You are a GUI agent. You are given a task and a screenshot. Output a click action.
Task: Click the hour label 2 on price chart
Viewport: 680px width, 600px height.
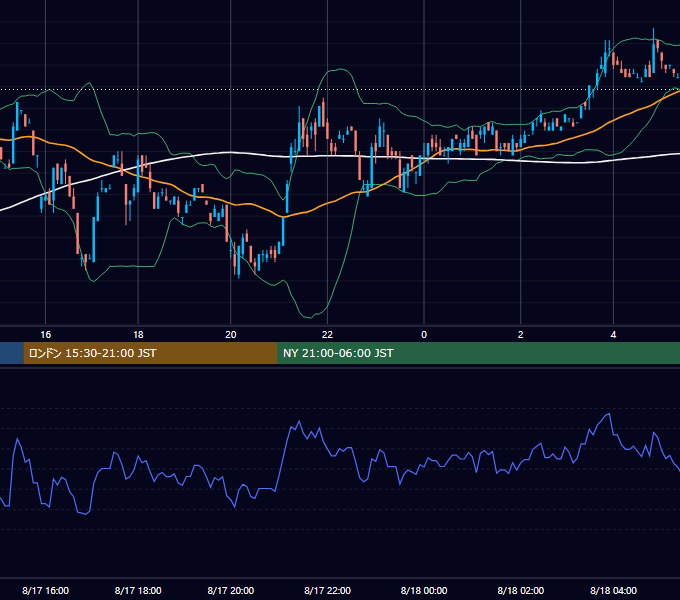tap(520, 335)
